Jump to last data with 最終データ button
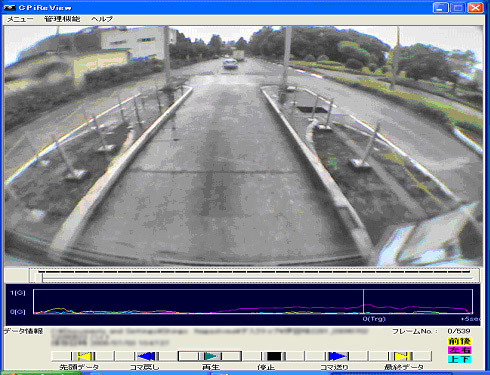Viewport: 490px width, 375px height. 401,356
